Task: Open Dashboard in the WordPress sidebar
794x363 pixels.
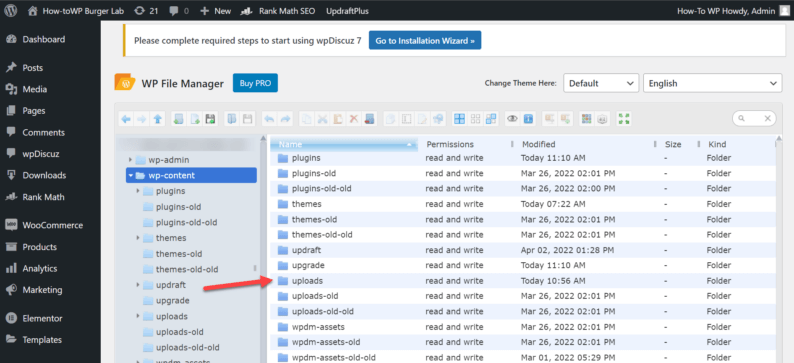Action: point(44,39)
